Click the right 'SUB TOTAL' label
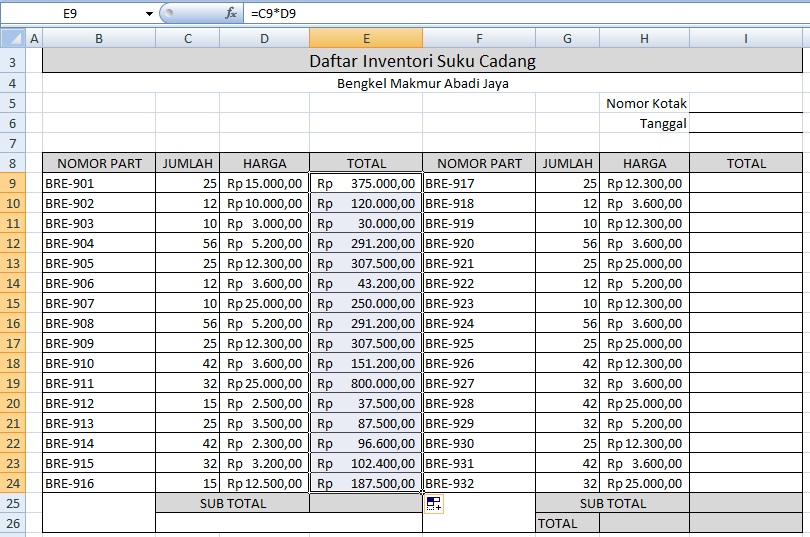This screenshot has height=537, width=810. (x=613, y=503)
